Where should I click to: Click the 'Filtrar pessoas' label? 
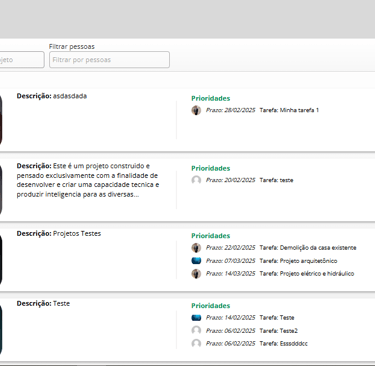pos(72,46)
